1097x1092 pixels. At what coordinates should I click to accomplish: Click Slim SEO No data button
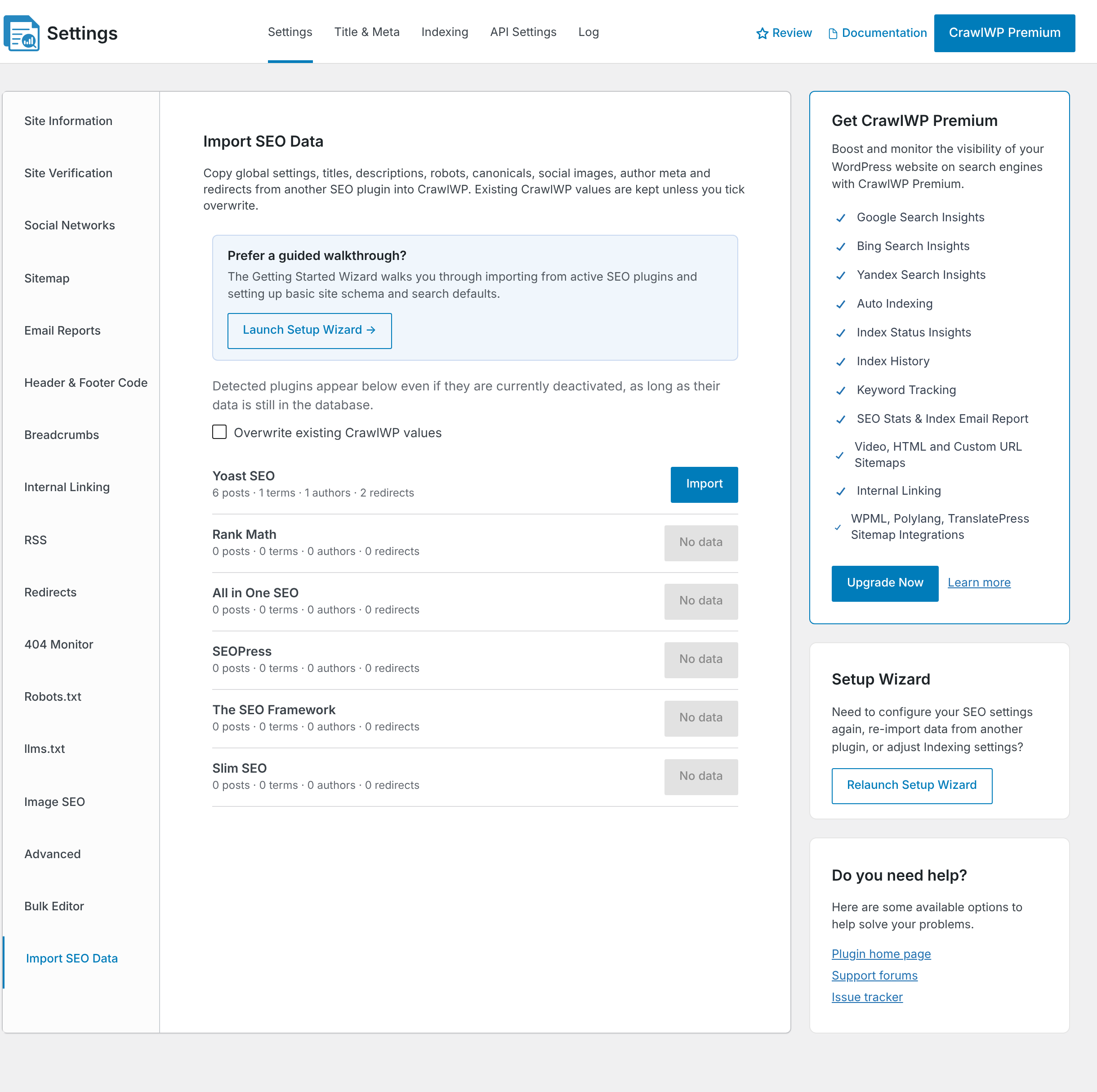click(x=700, y=777)
